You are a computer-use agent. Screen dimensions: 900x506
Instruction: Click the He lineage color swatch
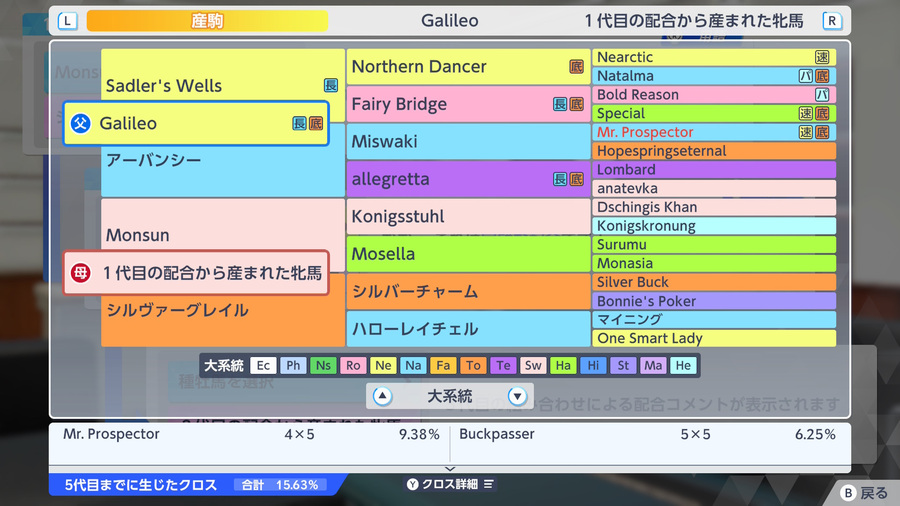(683, 365)
